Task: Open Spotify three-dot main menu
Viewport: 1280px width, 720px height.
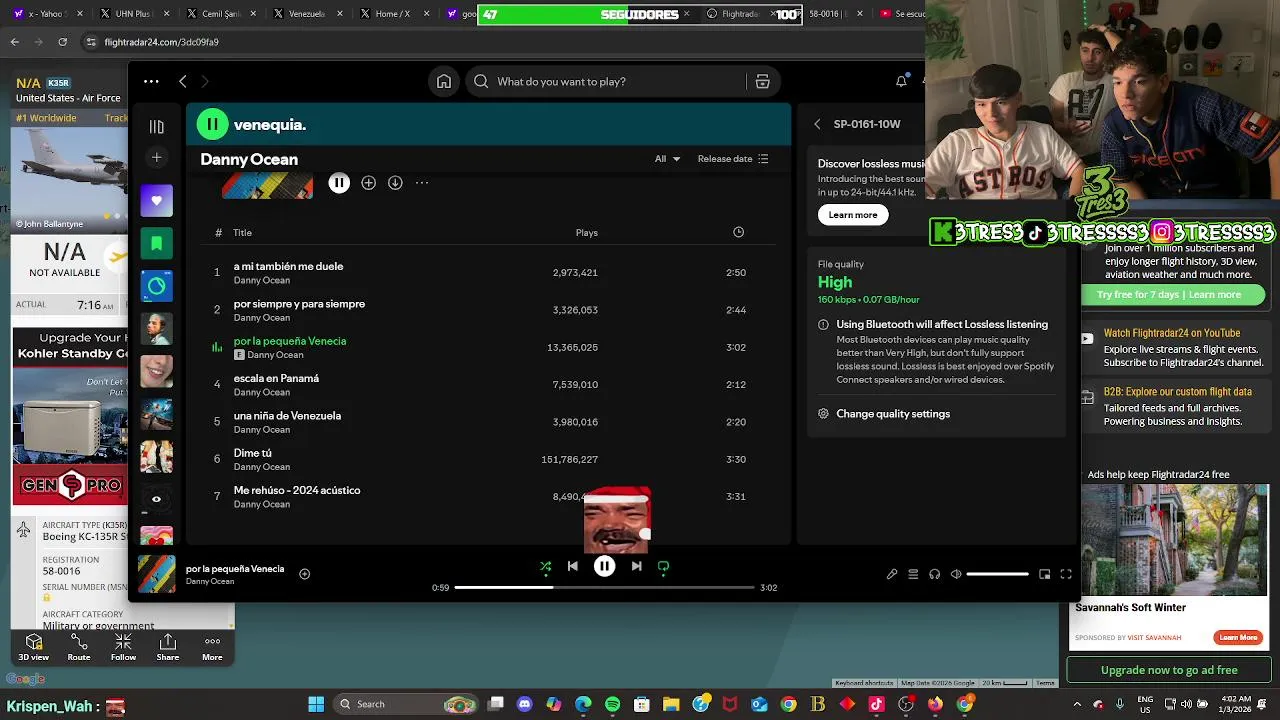Action: pyautogui.click(x=151, y=82)
